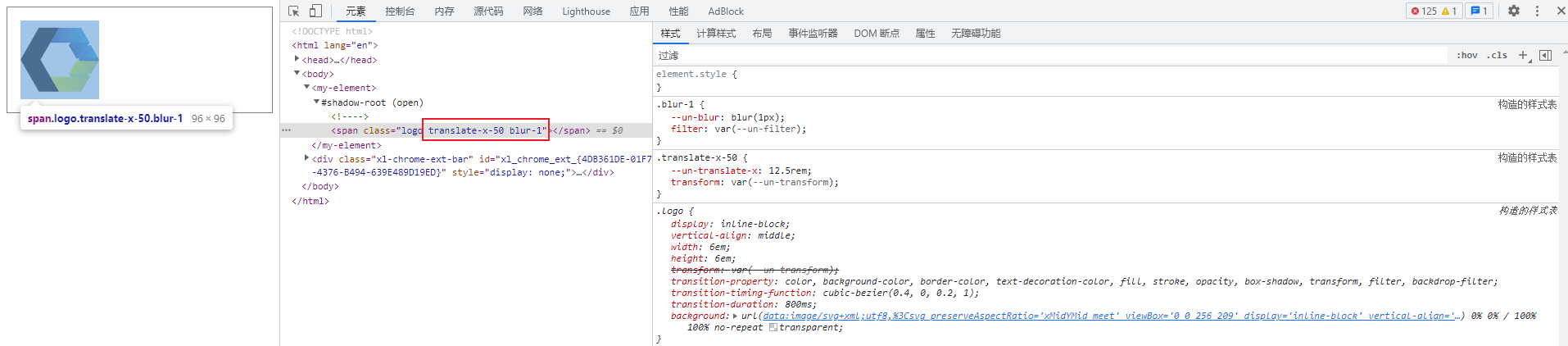Image resolution: width=1568 pixels, height=346 pixels.
Task: Click the 125 errors and 1 warning counter
Action: [x=1434, y=11]
